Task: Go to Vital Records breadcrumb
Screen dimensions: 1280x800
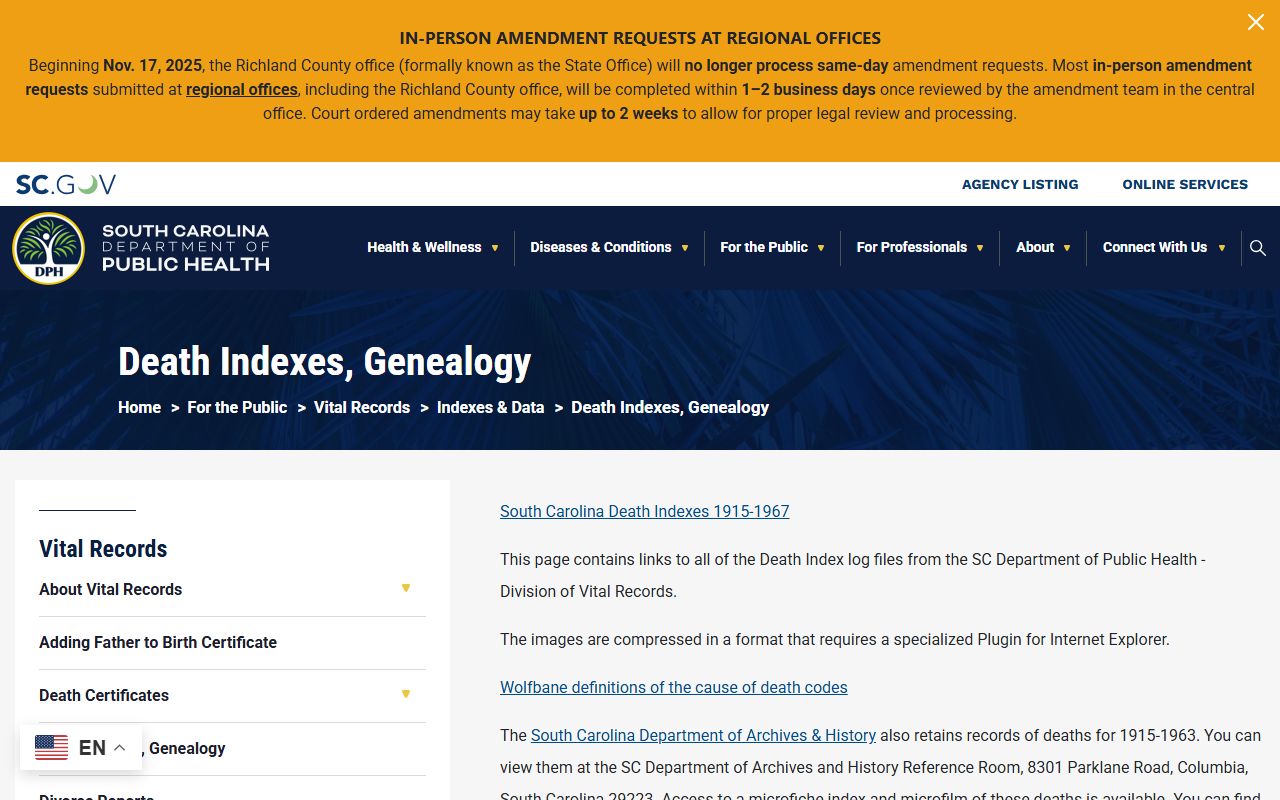Action: pyautogui.click(x=362, y=407)
